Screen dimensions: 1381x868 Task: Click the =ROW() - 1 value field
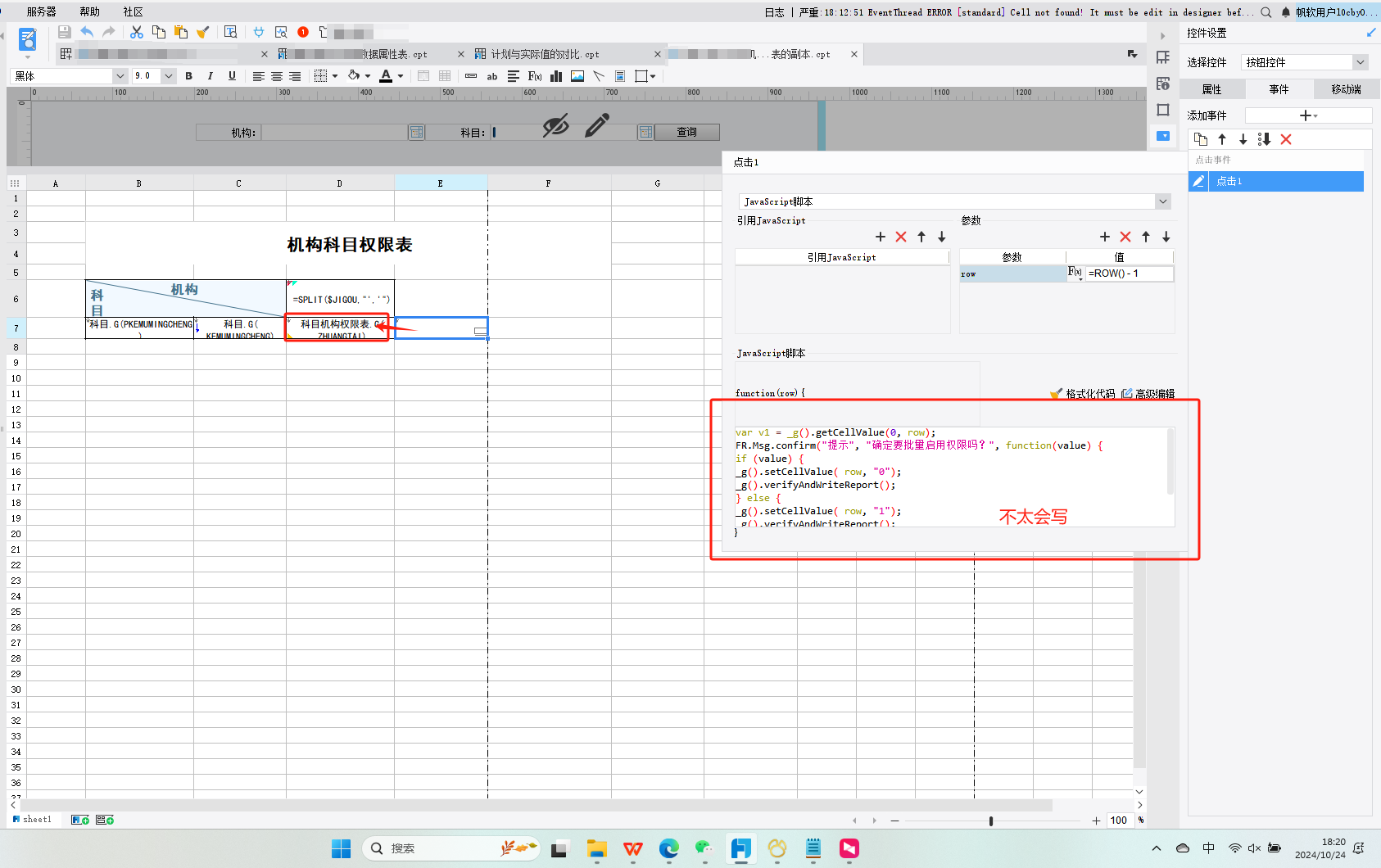[x=1130, y=274]
